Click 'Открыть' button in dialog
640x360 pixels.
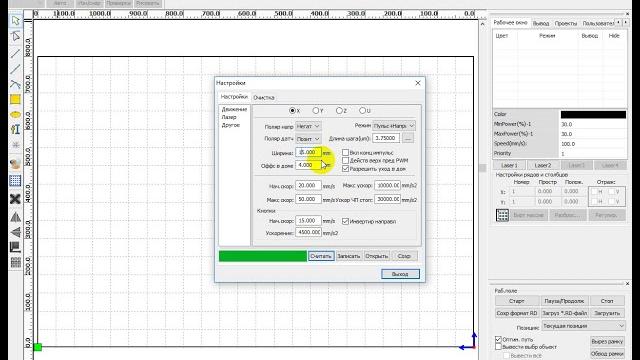click(x=376, y=256)
